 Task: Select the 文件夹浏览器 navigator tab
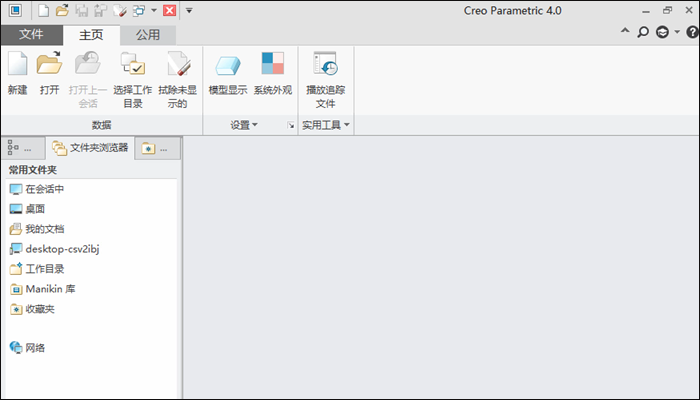pyautogui.click(x=90, y=148)
